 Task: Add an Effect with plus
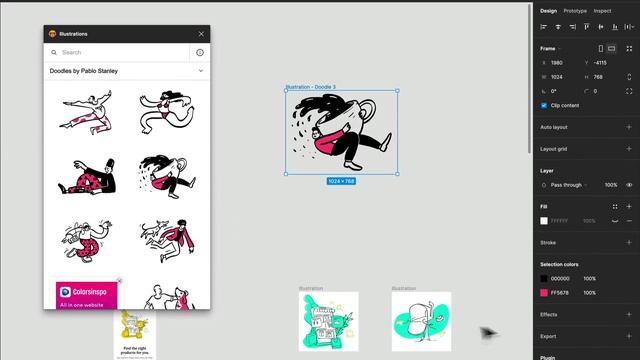point(629,315)
